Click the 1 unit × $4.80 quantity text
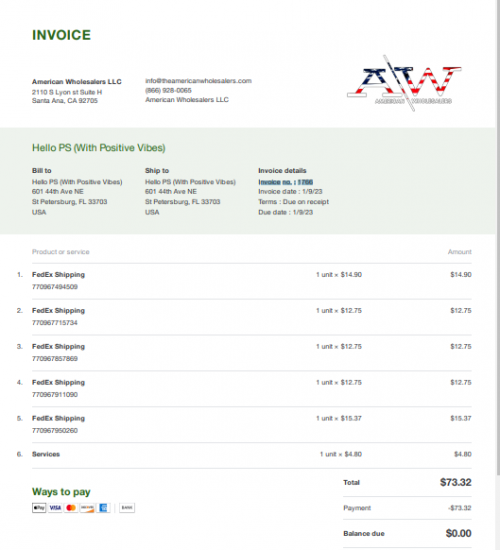The width and height of the screenshot is (500, 550). [341, 454]
